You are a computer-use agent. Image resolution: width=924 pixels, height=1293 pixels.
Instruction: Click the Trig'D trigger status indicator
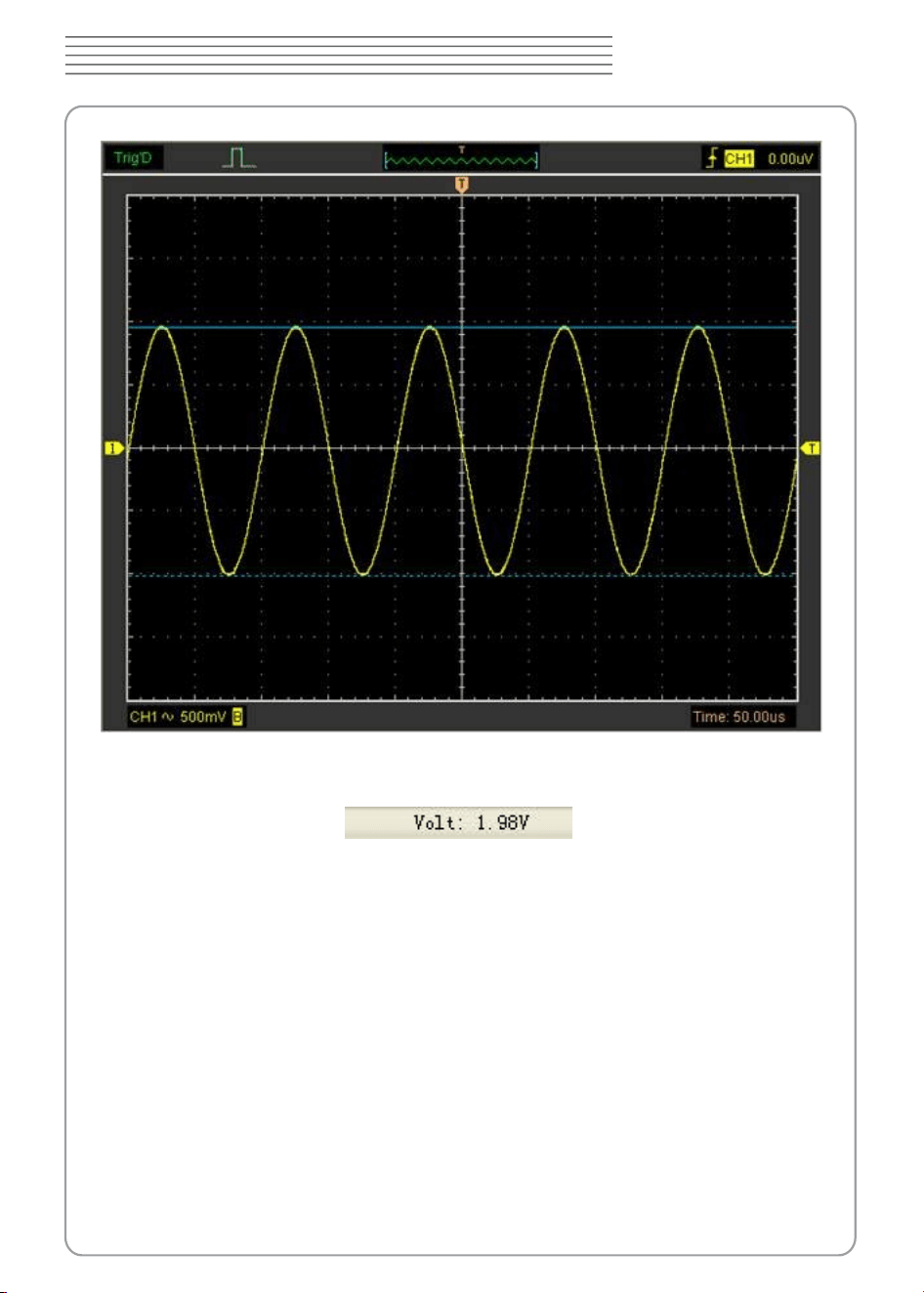pyautogui.click(x=133, y=157)
